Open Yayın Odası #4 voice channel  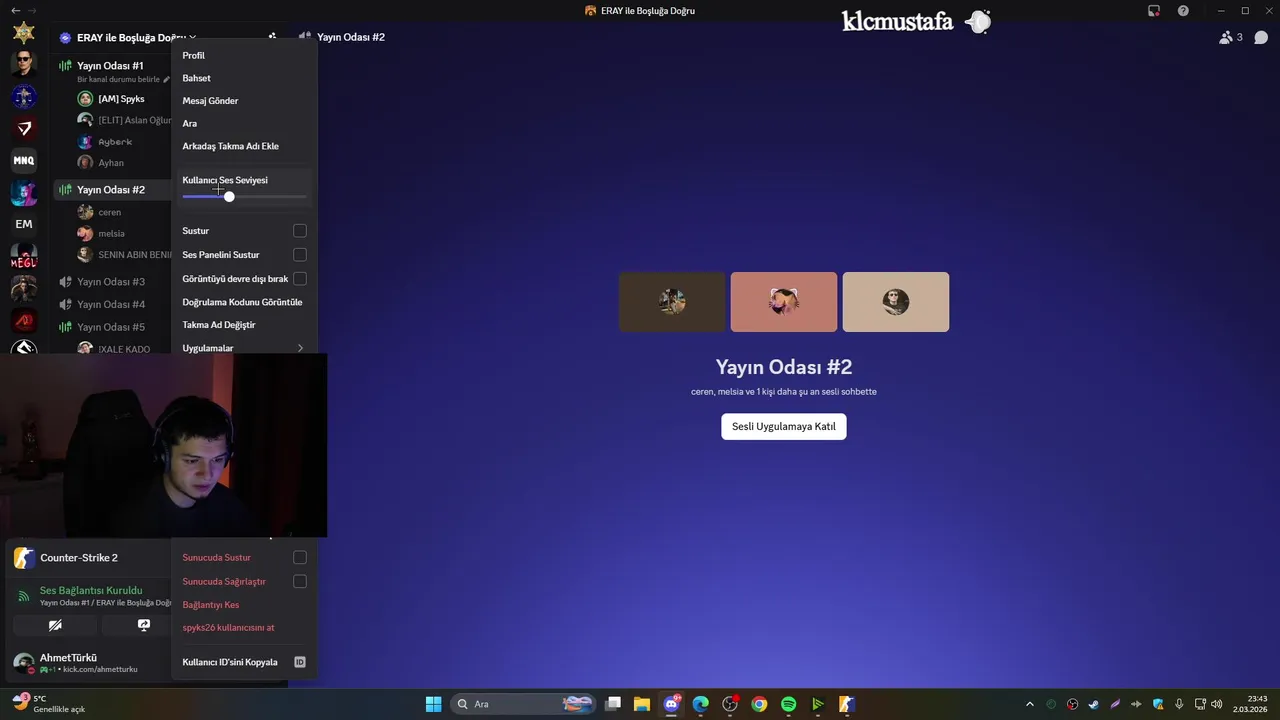(x=112, y=304)
